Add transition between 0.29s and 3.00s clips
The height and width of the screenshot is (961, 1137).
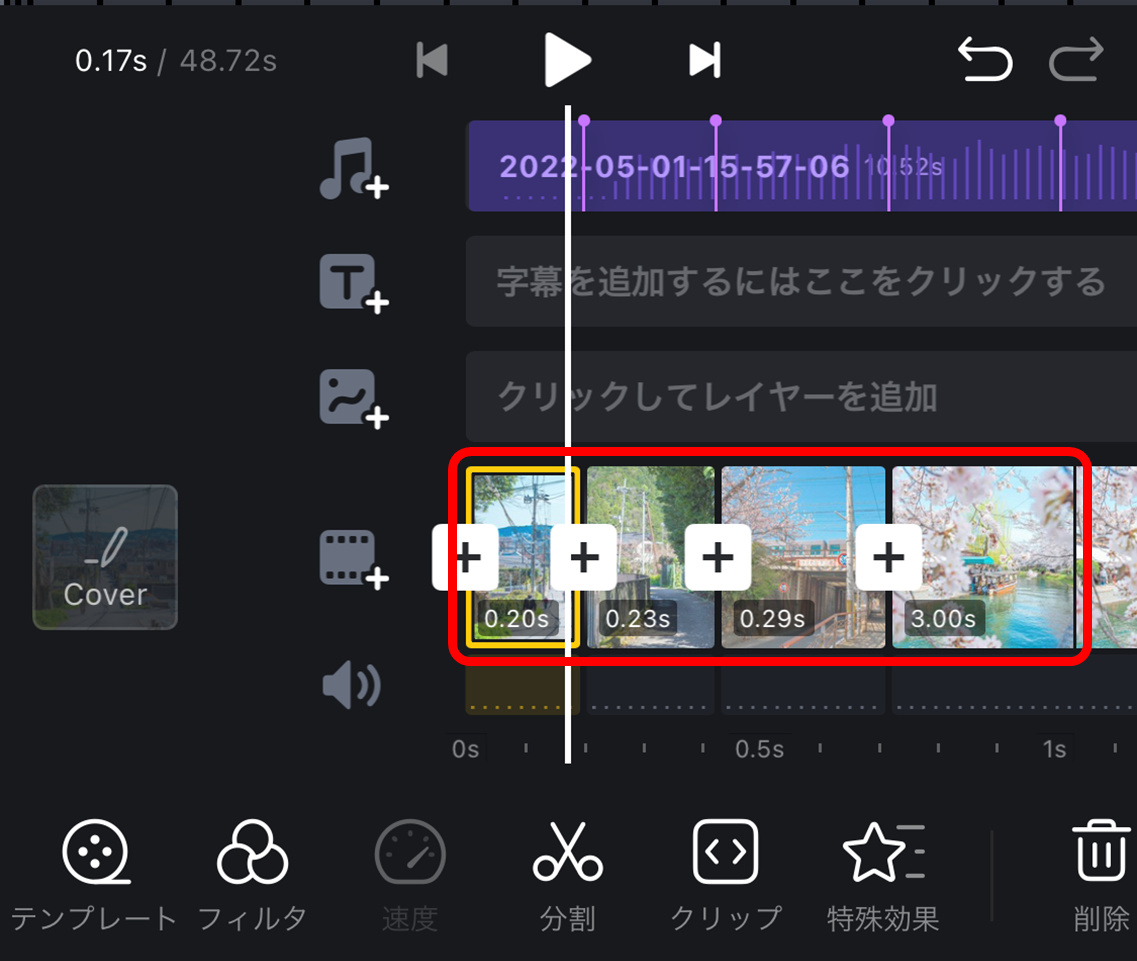click(x=888, y=557)
